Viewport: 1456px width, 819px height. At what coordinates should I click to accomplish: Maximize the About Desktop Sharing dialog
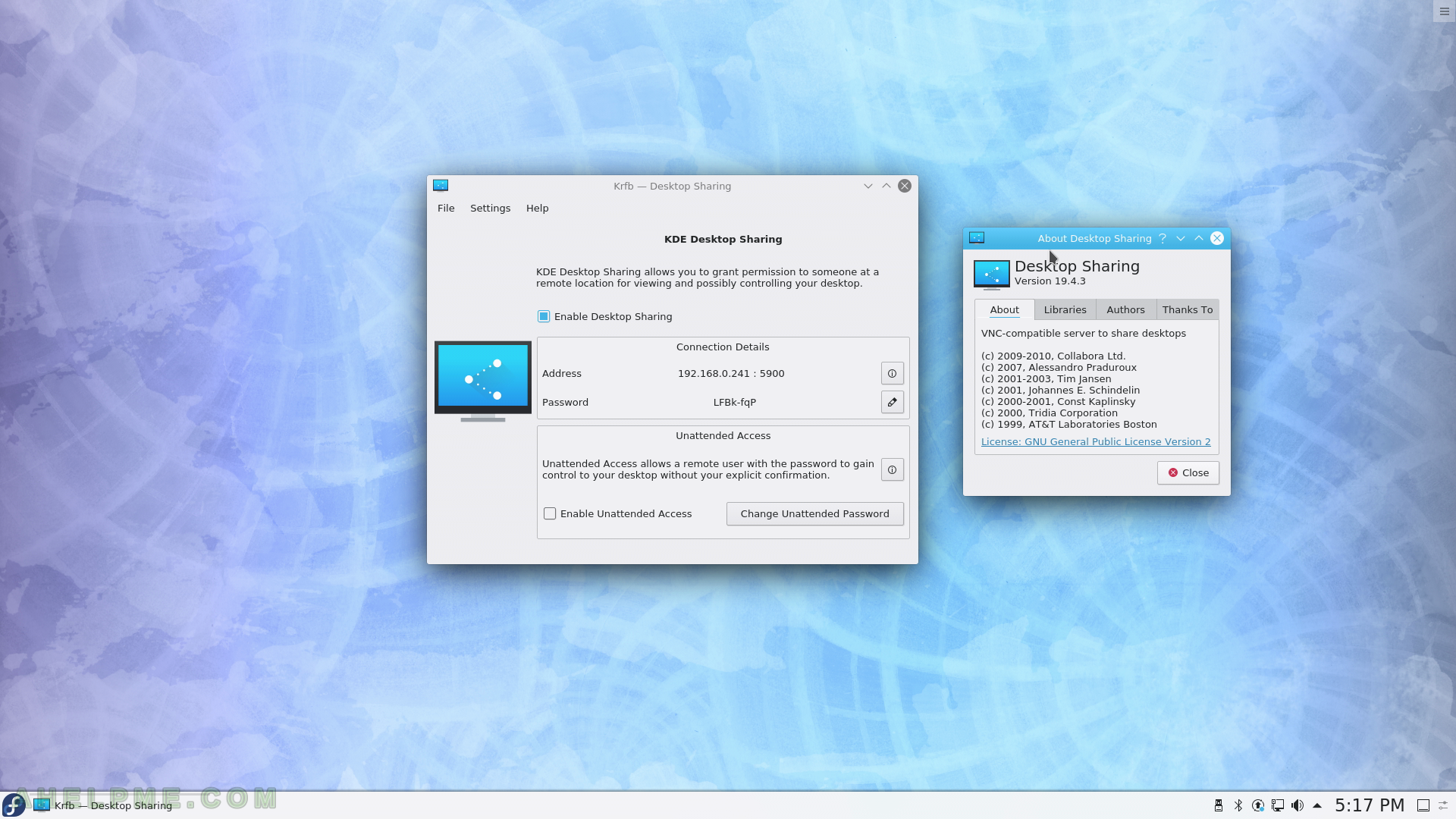click(x=1199, y=238)
